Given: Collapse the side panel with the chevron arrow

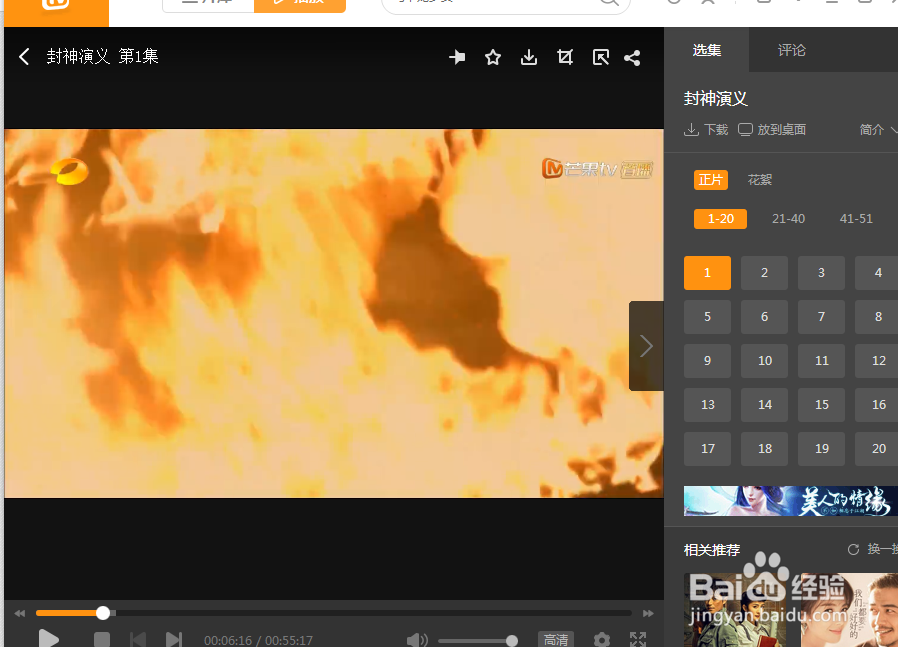Looking at the screenshot, I should [x=646, y=346].
